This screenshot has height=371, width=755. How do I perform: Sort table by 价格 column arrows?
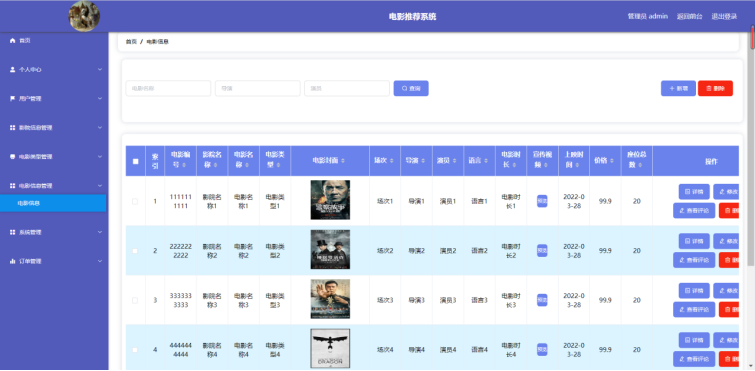pos(612,161)
